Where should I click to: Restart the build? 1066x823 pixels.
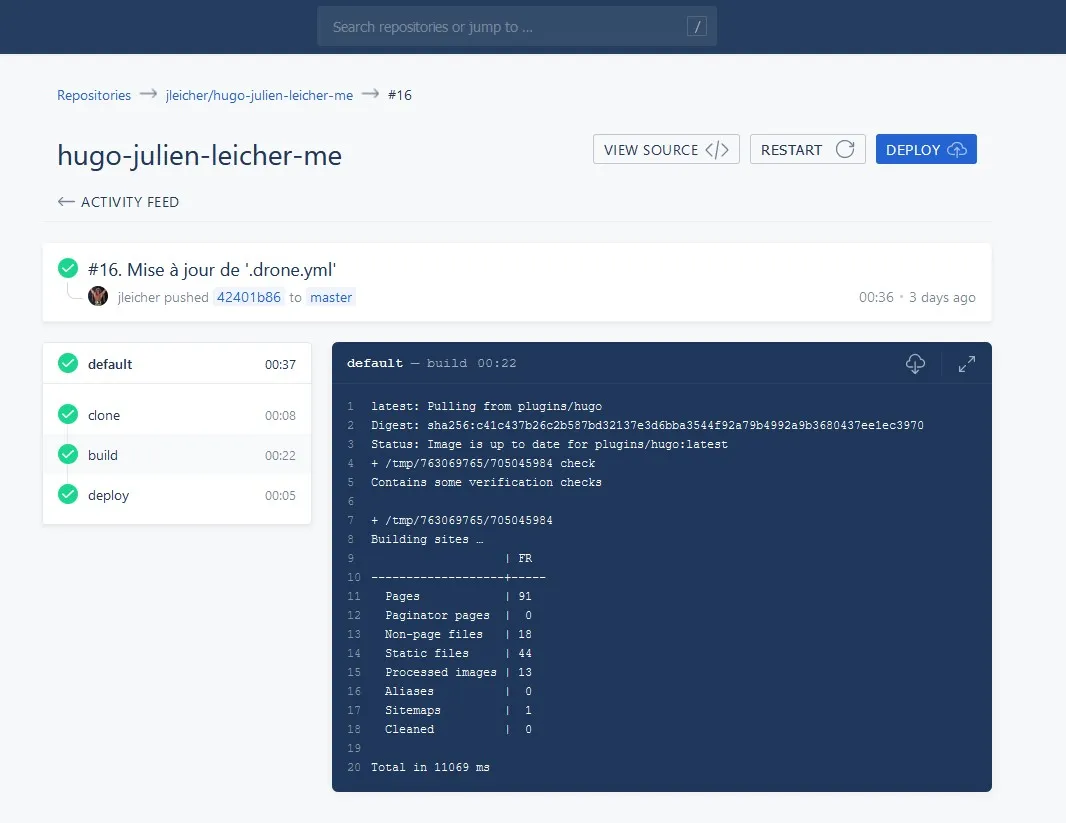click(807, 149)
